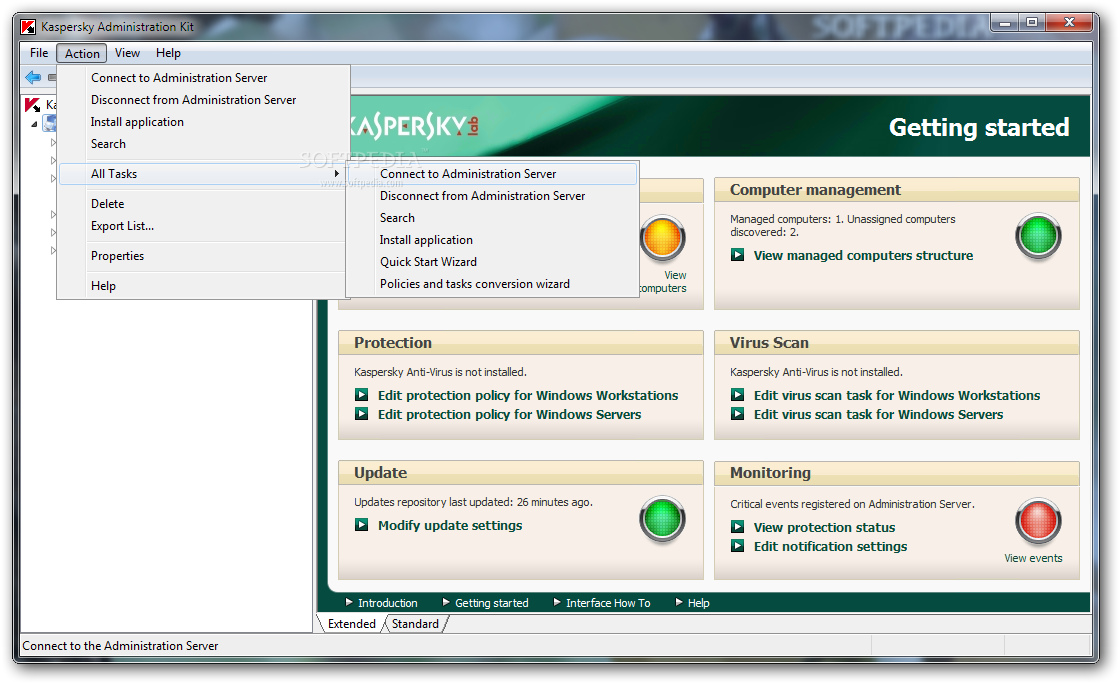Click status bar text 'Connect to the Administration Server'
Image resolution: width=1120 pixels, height=684 pixels.
120,645
